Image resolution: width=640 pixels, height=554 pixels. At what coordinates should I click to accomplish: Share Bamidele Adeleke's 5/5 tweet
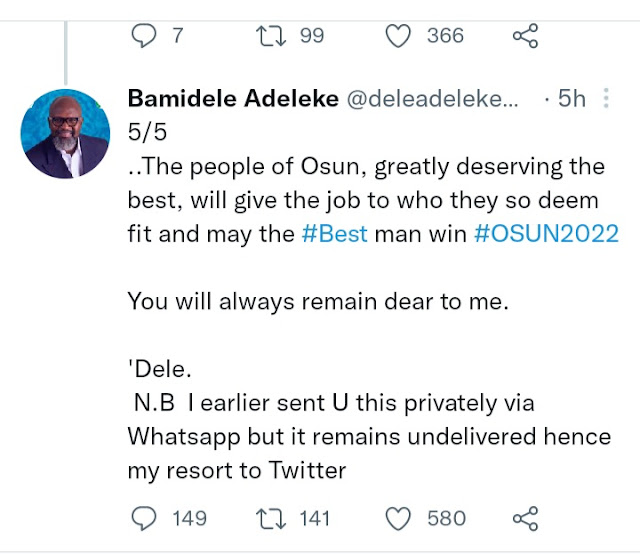(525, 517)
